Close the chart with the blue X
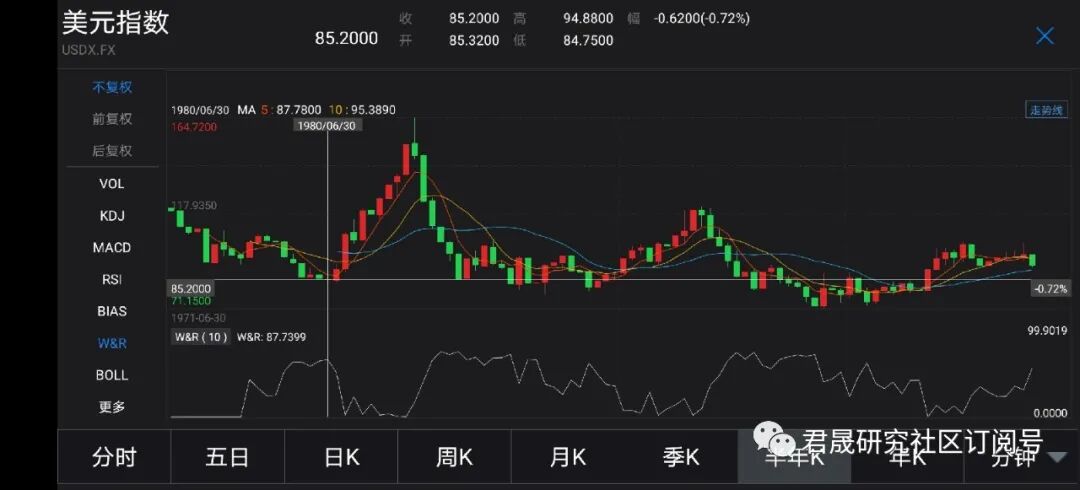1080x490 pixels. click(1044, 36)
